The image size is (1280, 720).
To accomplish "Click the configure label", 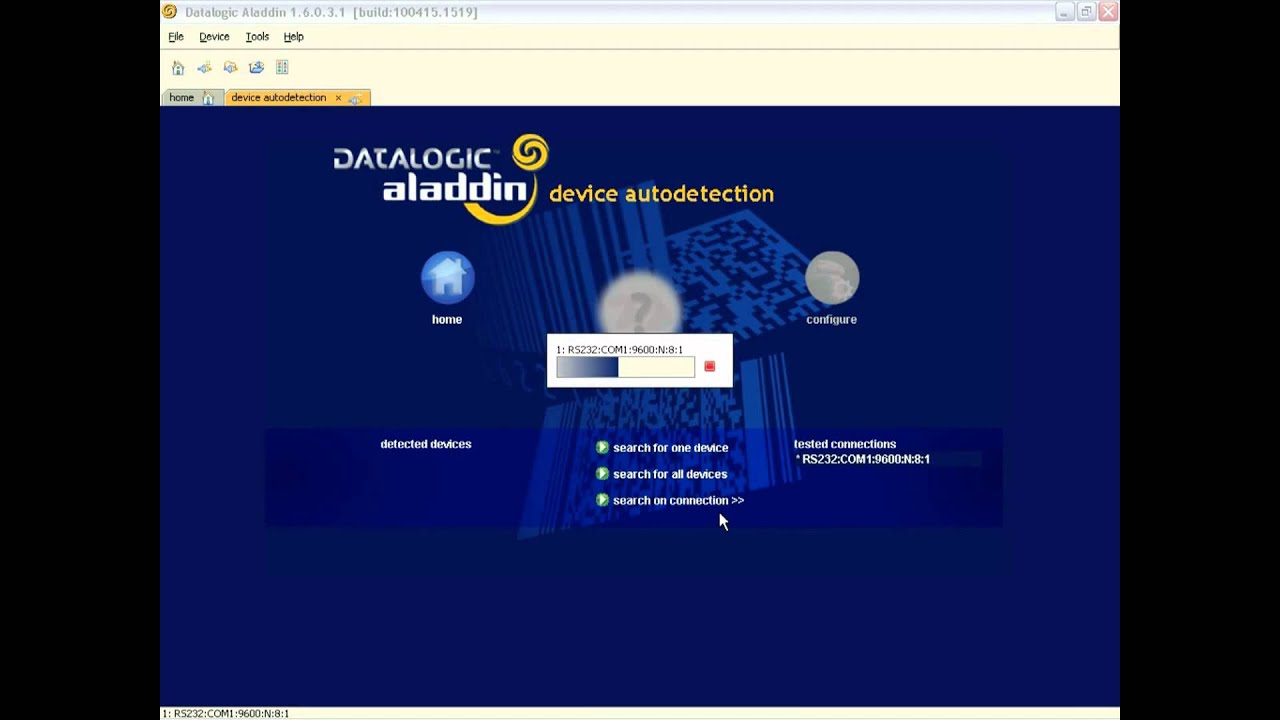I will click(x=832, y=320).
